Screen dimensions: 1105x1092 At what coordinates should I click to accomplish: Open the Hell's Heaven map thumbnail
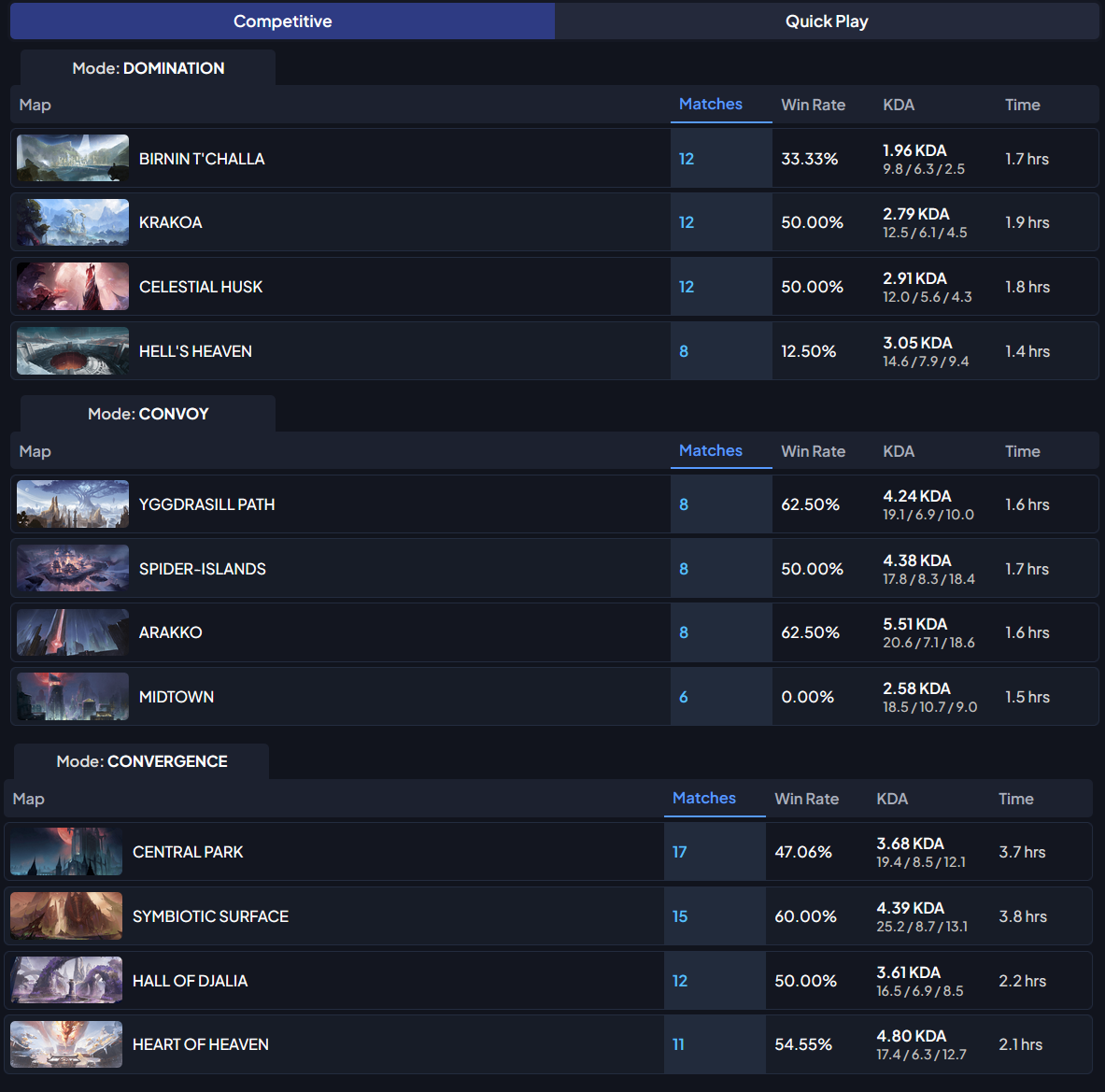click(73, 350)
